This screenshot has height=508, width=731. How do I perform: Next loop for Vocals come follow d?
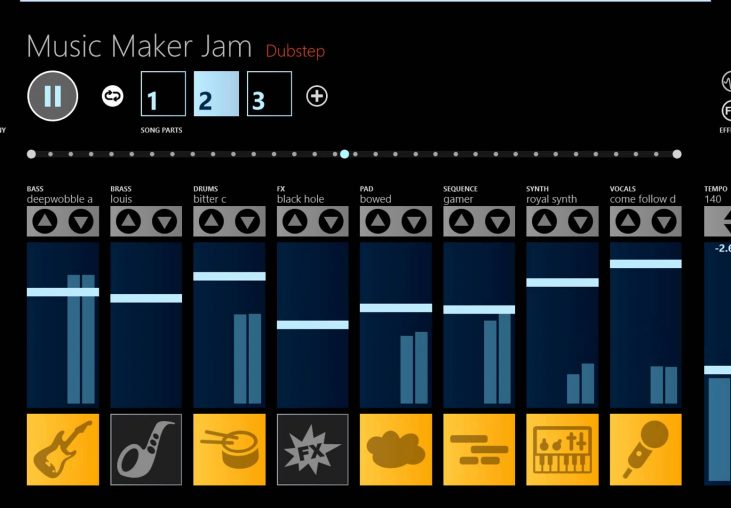pos(664,221)
